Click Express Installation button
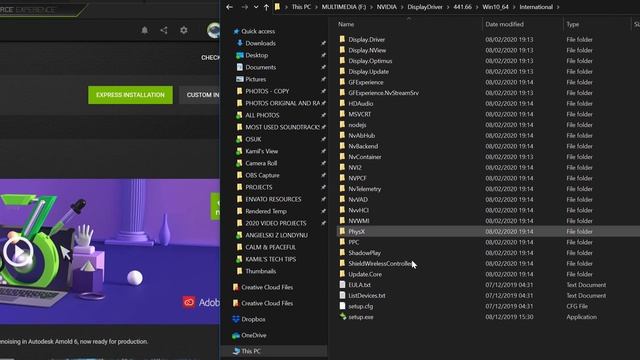The width and height of the screenshot is (640, 360). point(130,95)
